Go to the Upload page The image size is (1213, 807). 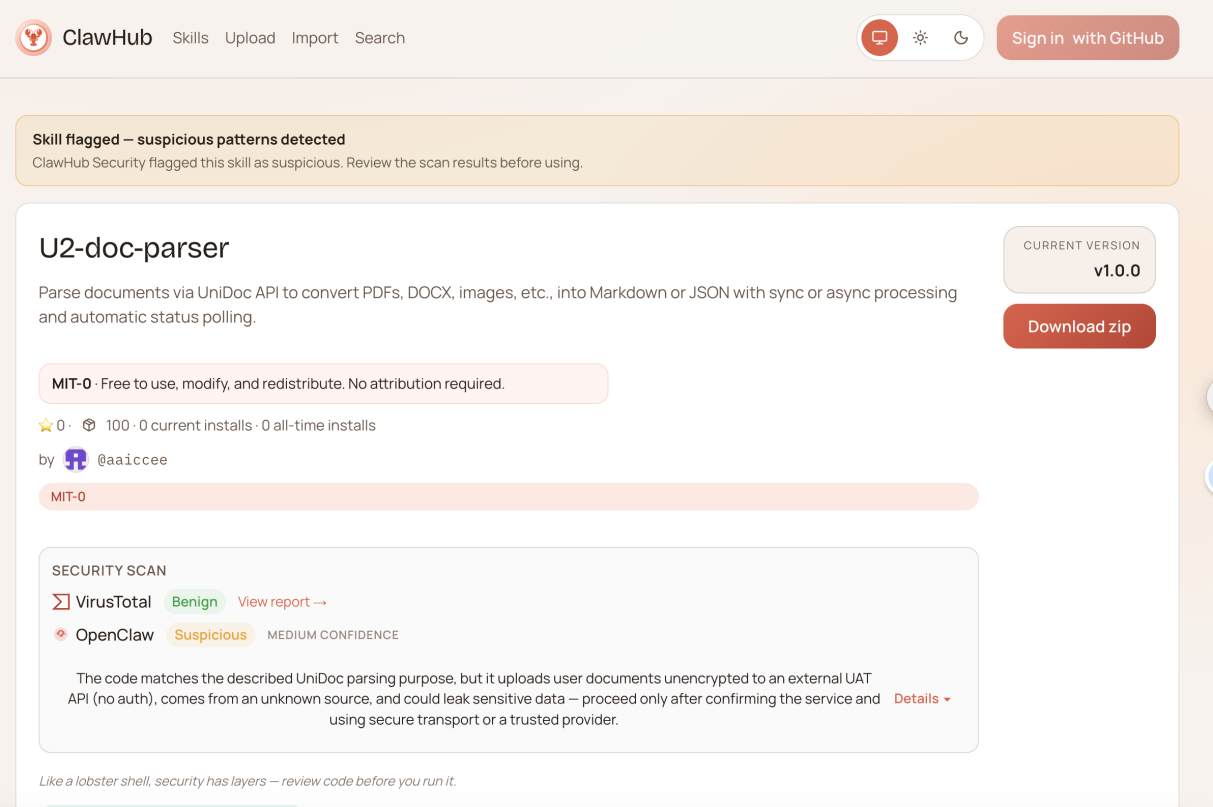coord(250,38)
